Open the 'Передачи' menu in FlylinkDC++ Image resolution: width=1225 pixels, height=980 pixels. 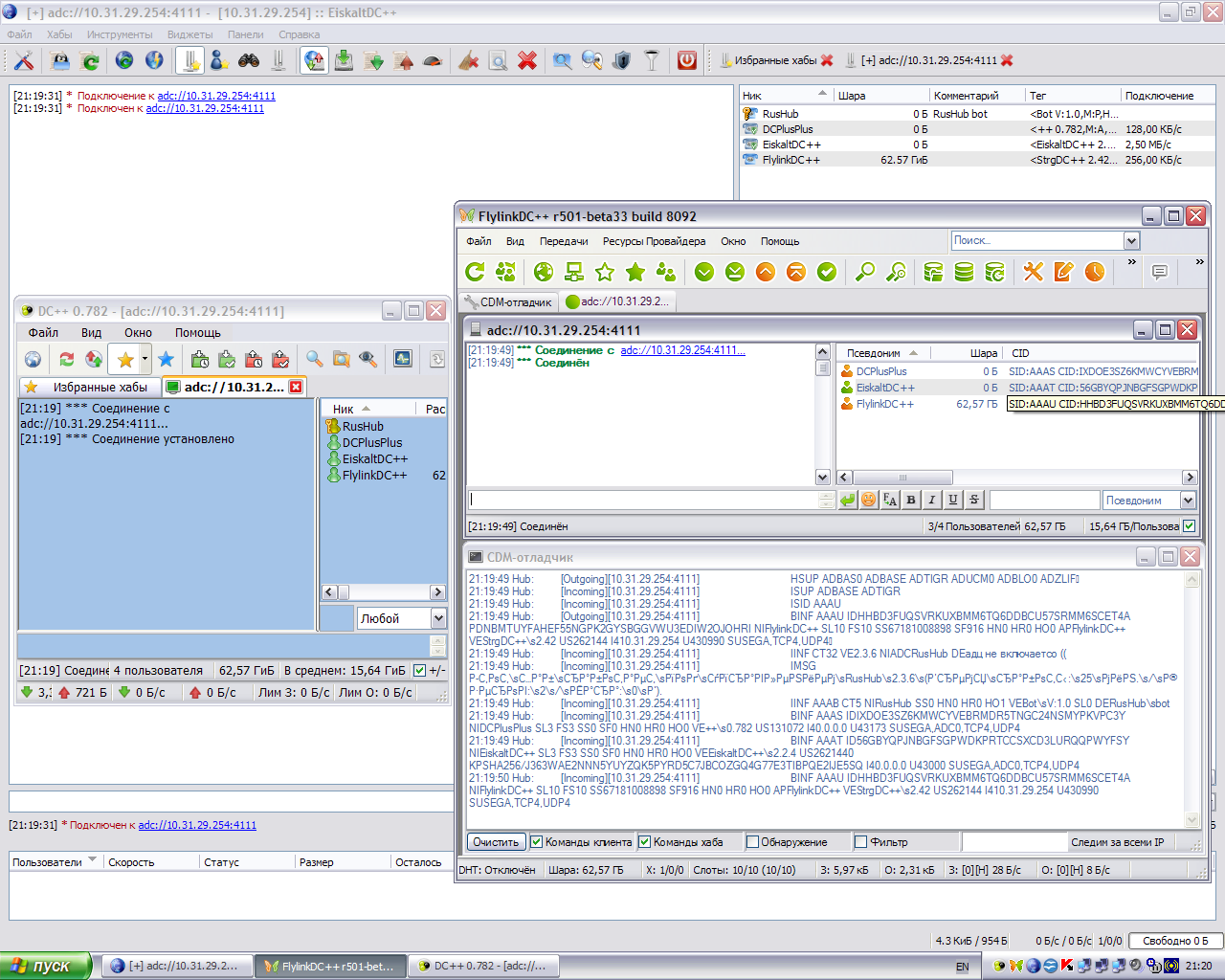[564, 241]
